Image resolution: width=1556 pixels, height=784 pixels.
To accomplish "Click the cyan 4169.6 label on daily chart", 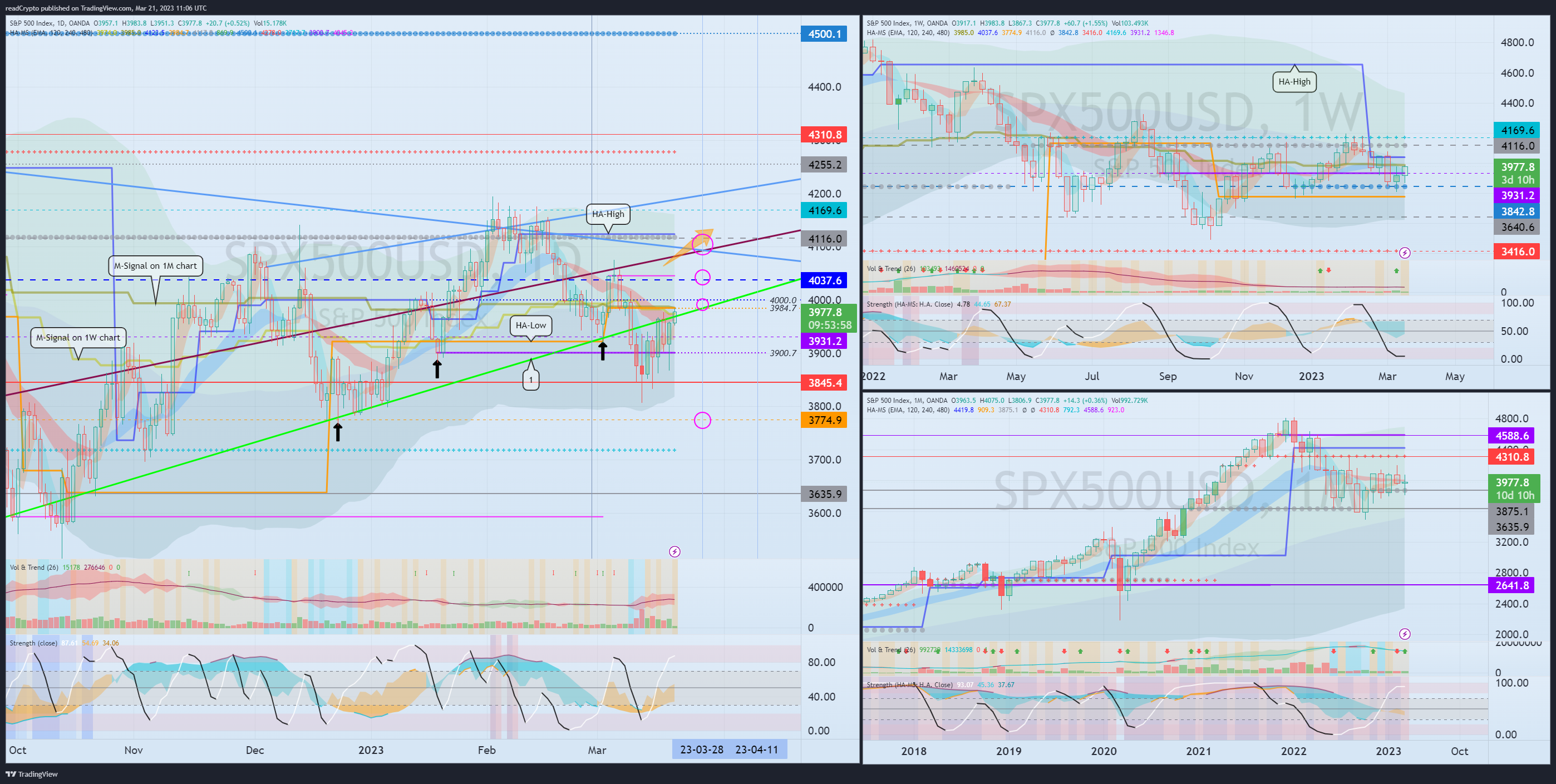I will pos(825,210).
